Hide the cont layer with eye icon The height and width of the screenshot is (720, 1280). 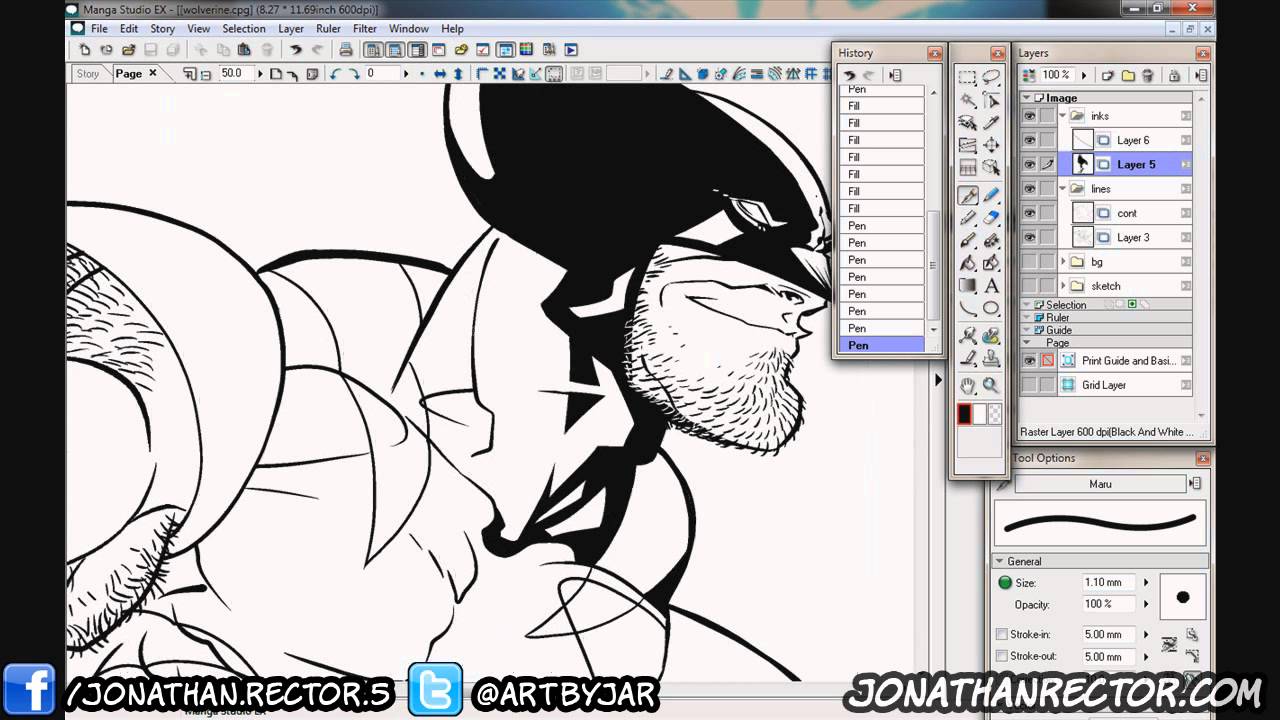coord(1029,213)
